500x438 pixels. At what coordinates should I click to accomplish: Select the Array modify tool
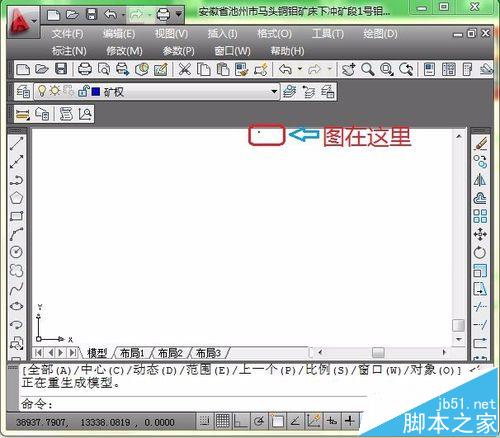pyautogui.click(x=480, y=216)
